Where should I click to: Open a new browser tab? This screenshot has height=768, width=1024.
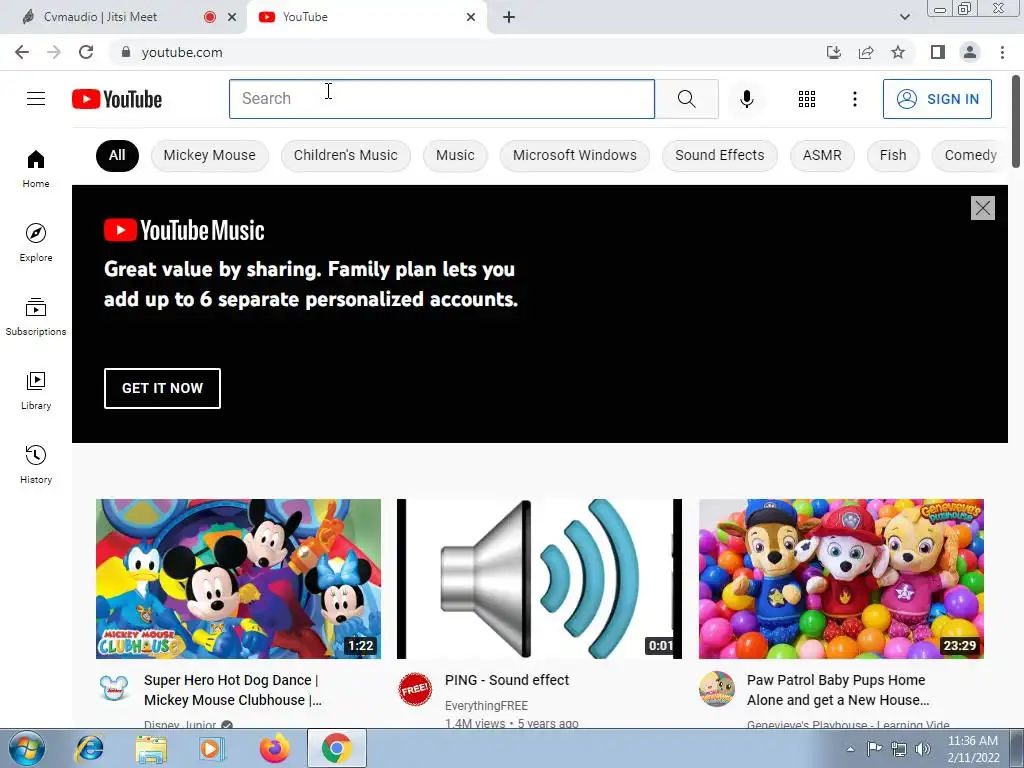pyautogui.click(x=509, y=17)
